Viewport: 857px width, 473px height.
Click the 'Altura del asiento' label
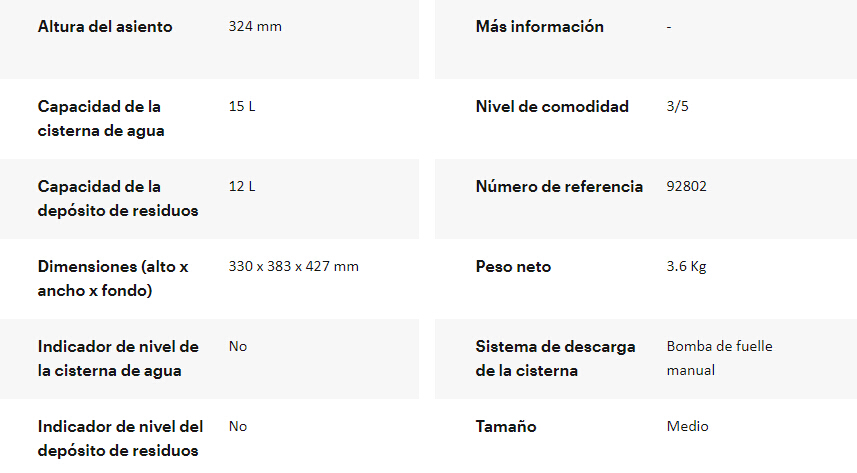point(105,27)
